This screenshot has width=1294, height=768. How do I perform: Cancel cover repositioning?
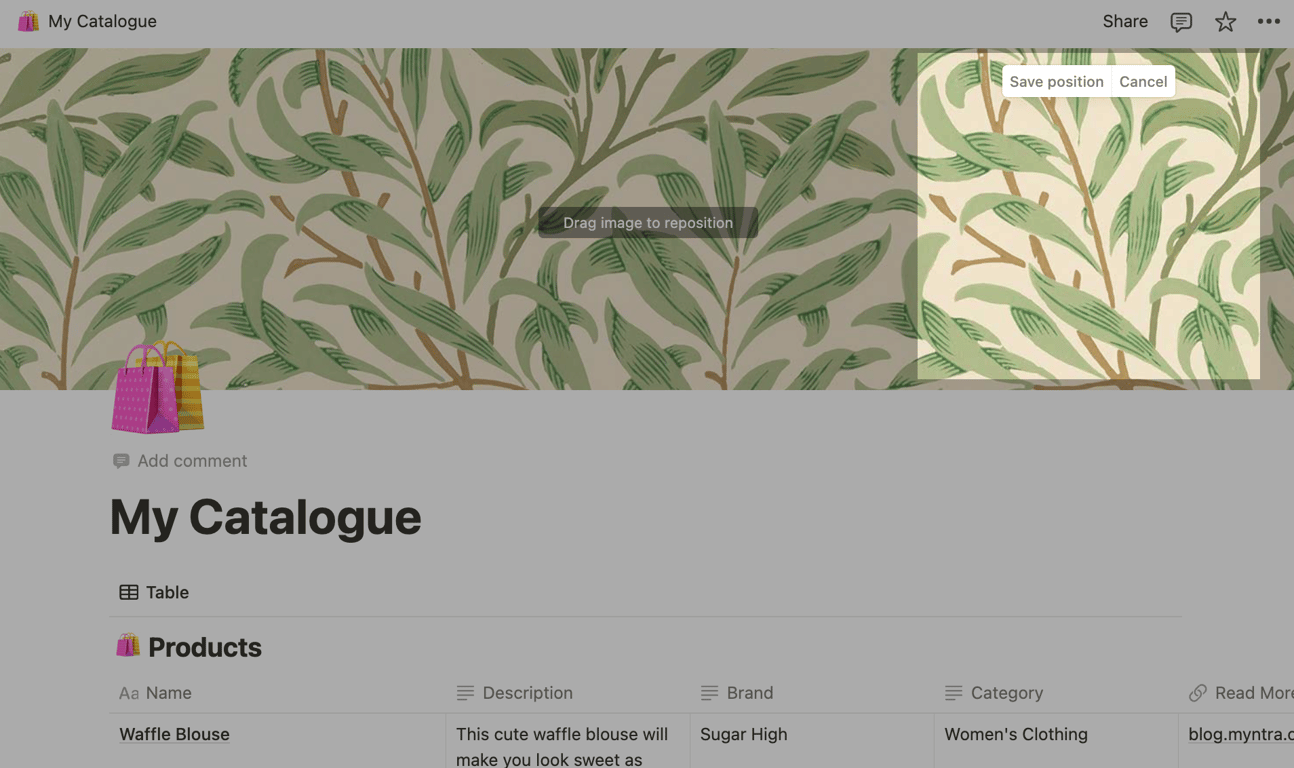(1143, 82)
